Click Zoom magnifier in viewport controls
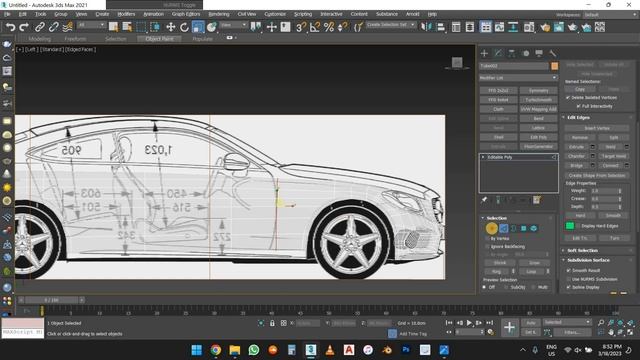 pyautogui.click(x=601, y=322)
